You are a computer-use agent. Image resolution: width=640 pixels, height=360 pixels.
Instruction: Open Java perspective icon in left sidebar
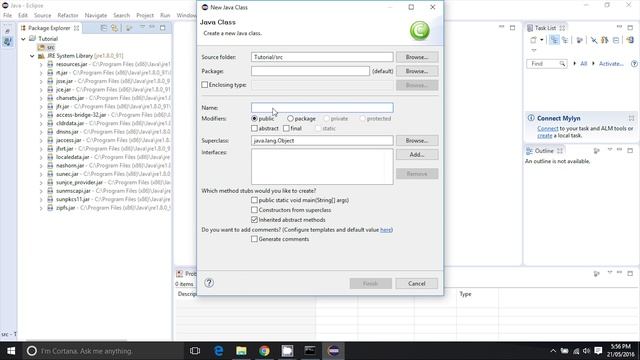[x=7, y=41]
